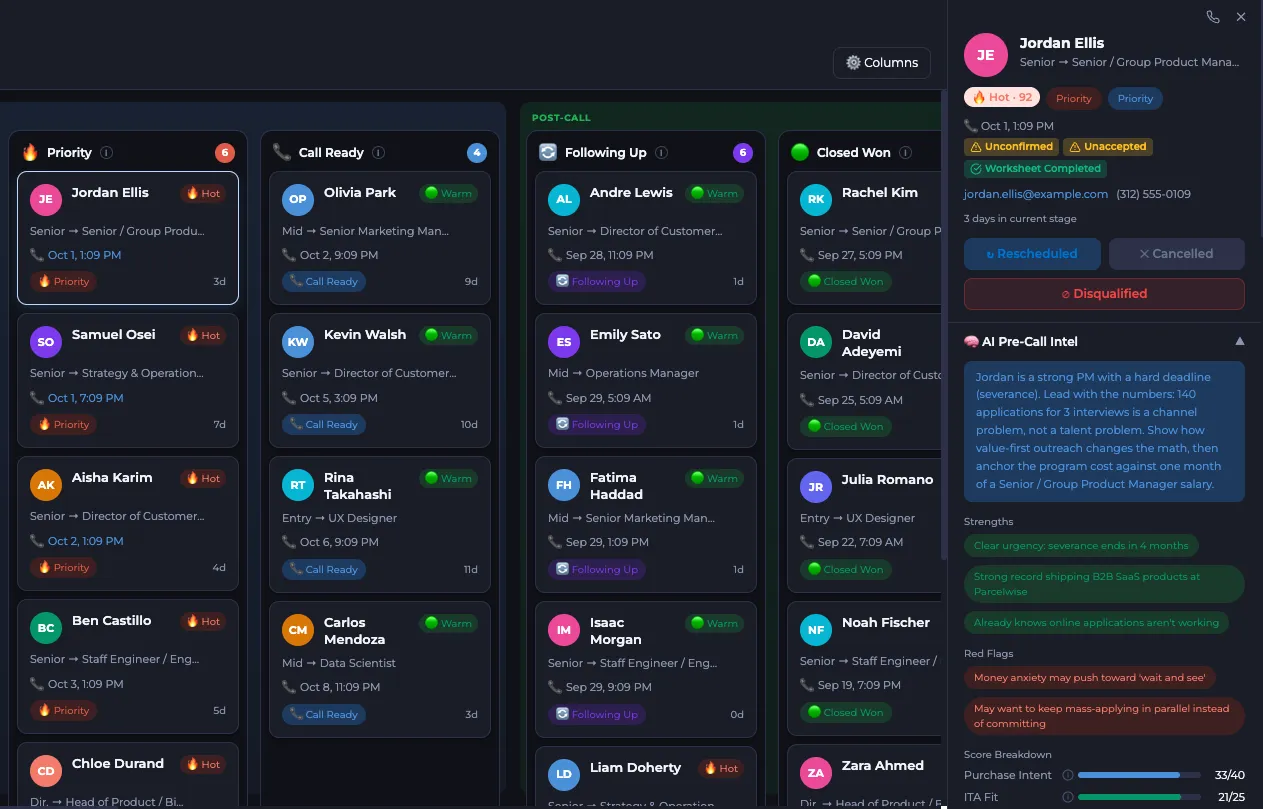The width and height of the screenshot is (1263, 809).
Task: Click the Rescheduled button
Action: point(1032,254)
